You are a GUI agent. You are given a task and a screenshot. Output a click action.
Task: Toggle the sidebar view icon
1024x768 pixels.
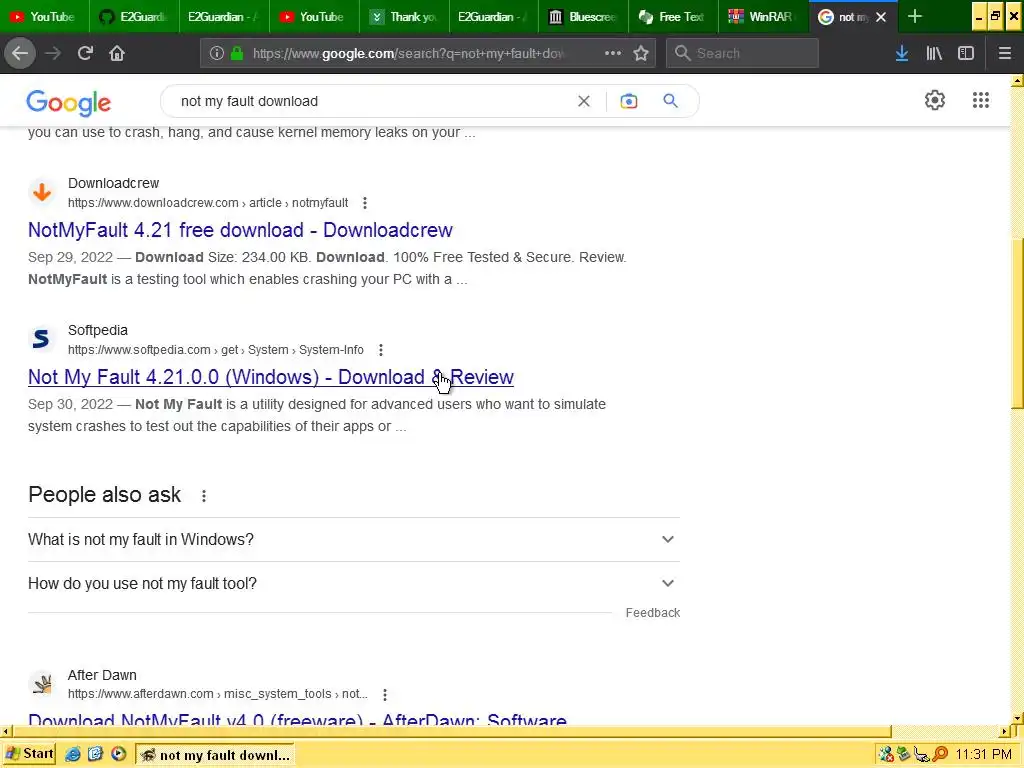[x=966, y=54]
